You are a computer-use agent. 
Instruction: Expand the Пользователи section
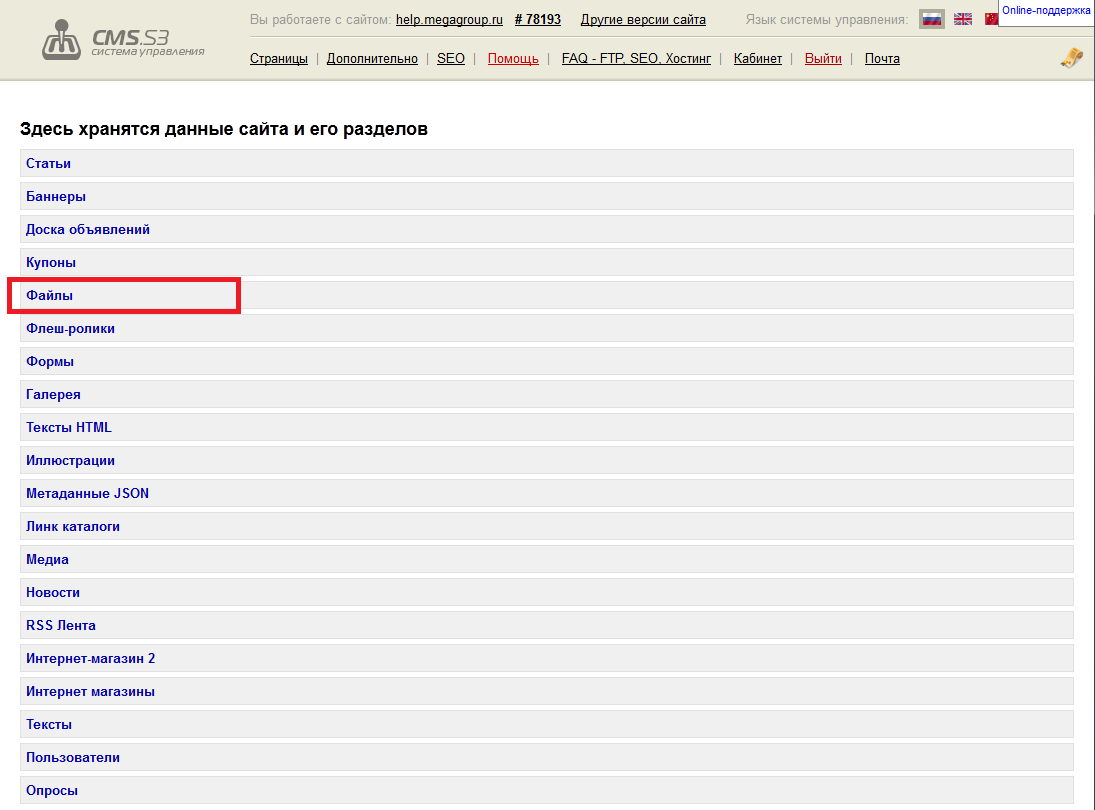(x=72, y=757)
